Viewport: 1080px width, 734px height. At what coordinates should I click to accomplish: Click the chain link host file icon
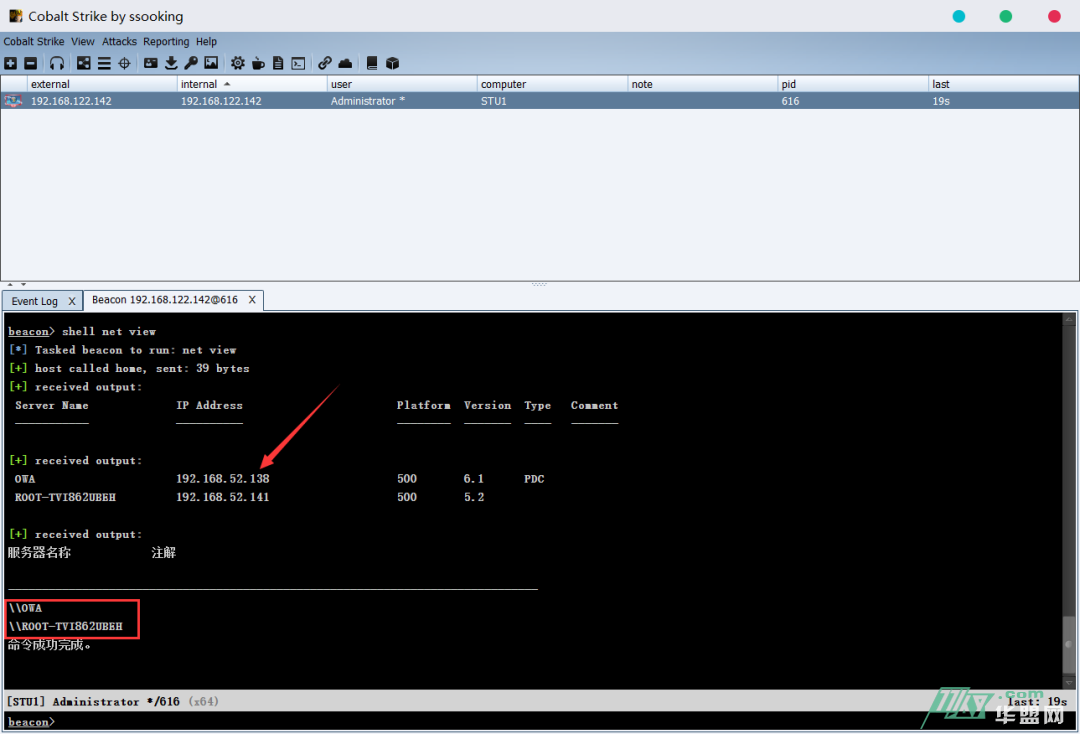click(325, 63)
